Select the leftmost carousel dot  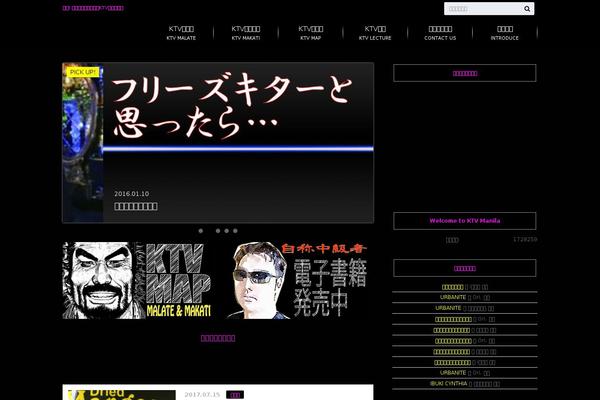(201, 231)
